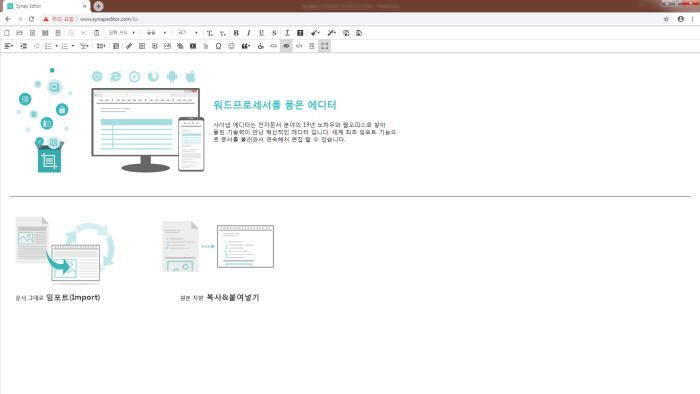The width and height of the screenshot is (700, 394).
Task: Open the font size dropdown
Action: coord(188,33)
